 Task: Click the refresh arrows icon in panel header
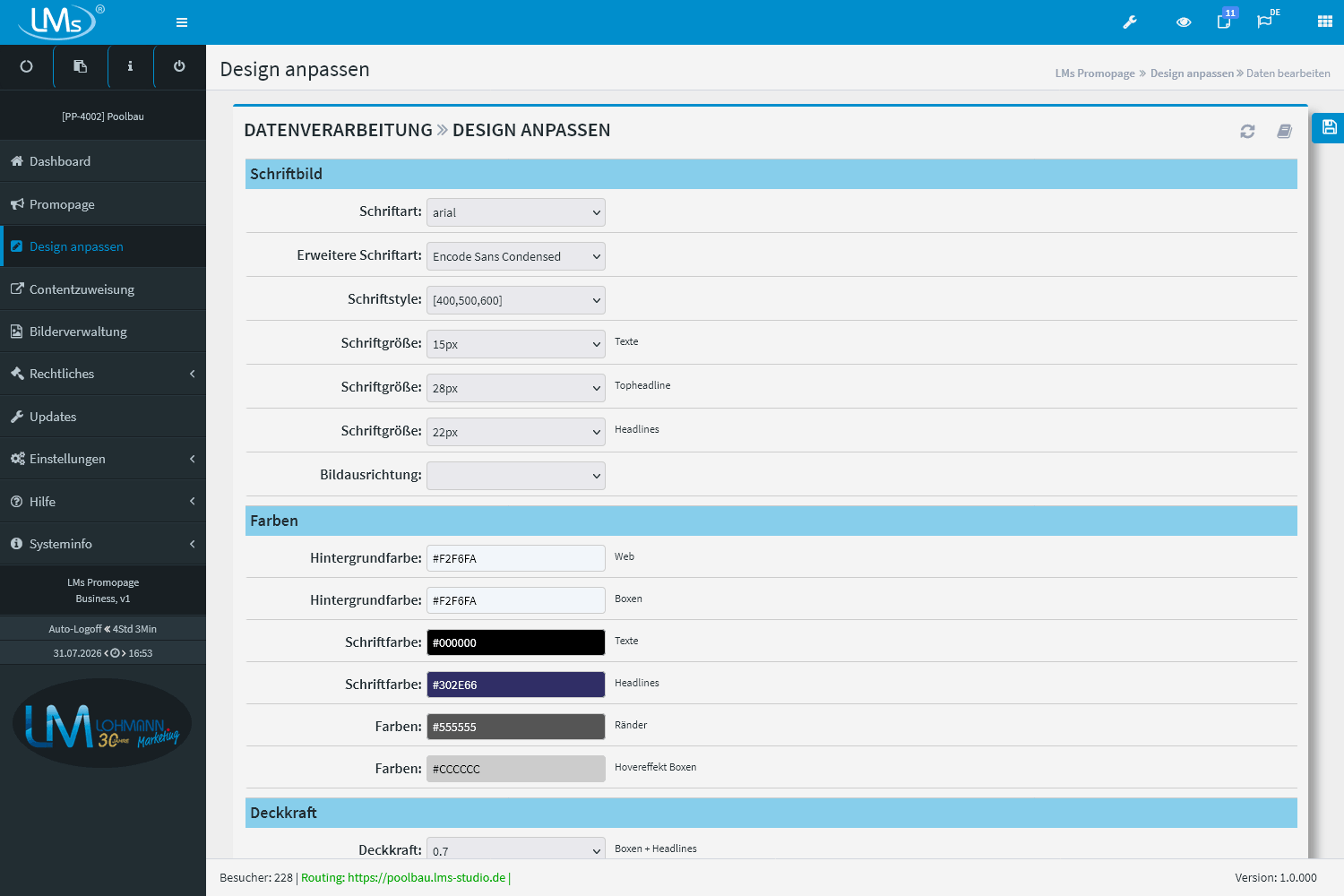coord(1247,132)
